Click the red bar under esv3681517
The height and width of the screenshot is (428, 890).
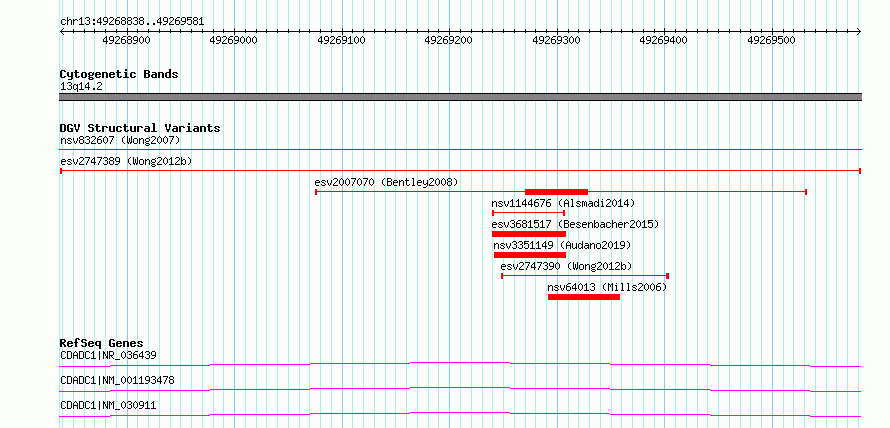529,234
